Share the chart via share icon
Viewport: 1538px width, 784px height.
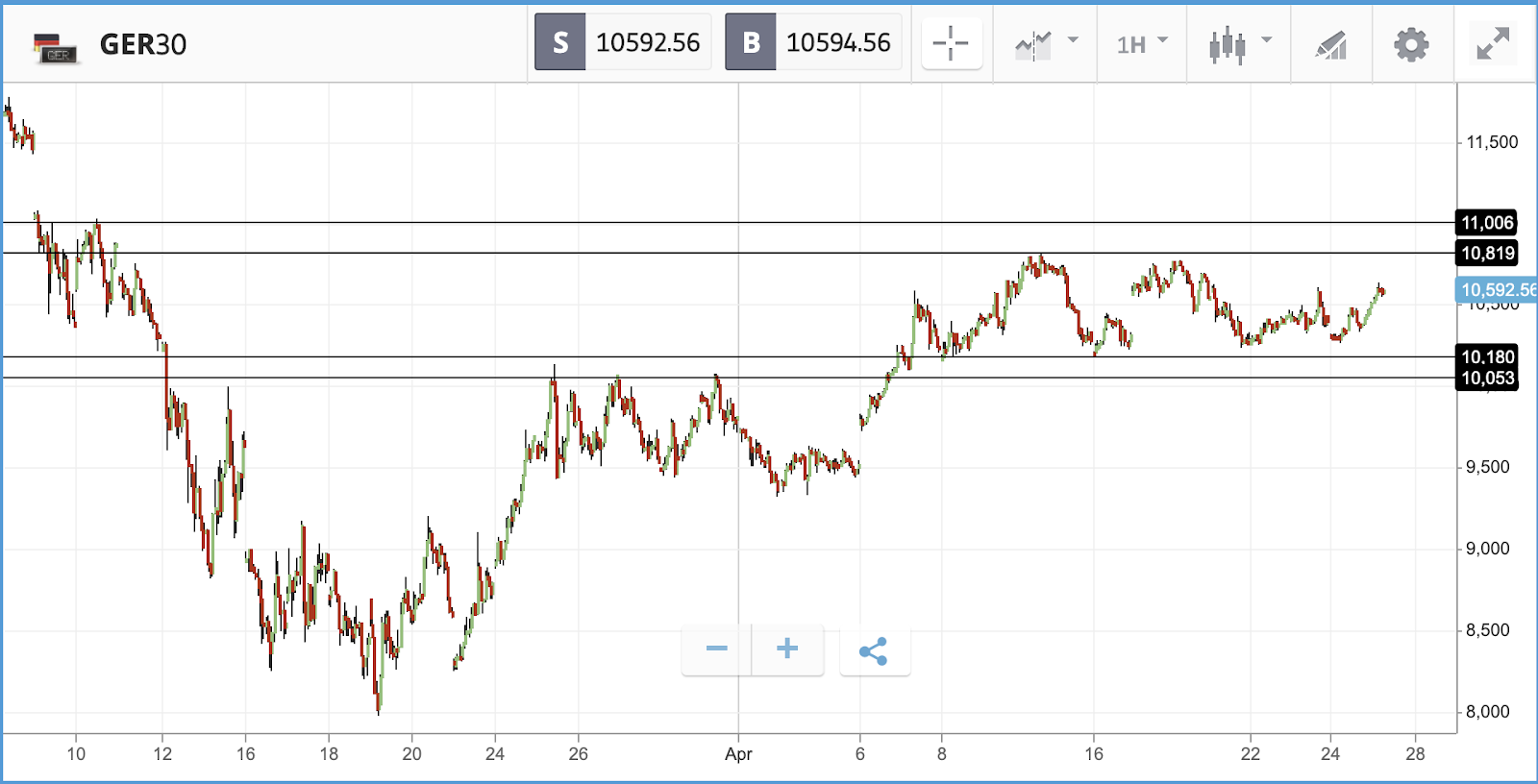pyautogui.click(x=874, y=651)
